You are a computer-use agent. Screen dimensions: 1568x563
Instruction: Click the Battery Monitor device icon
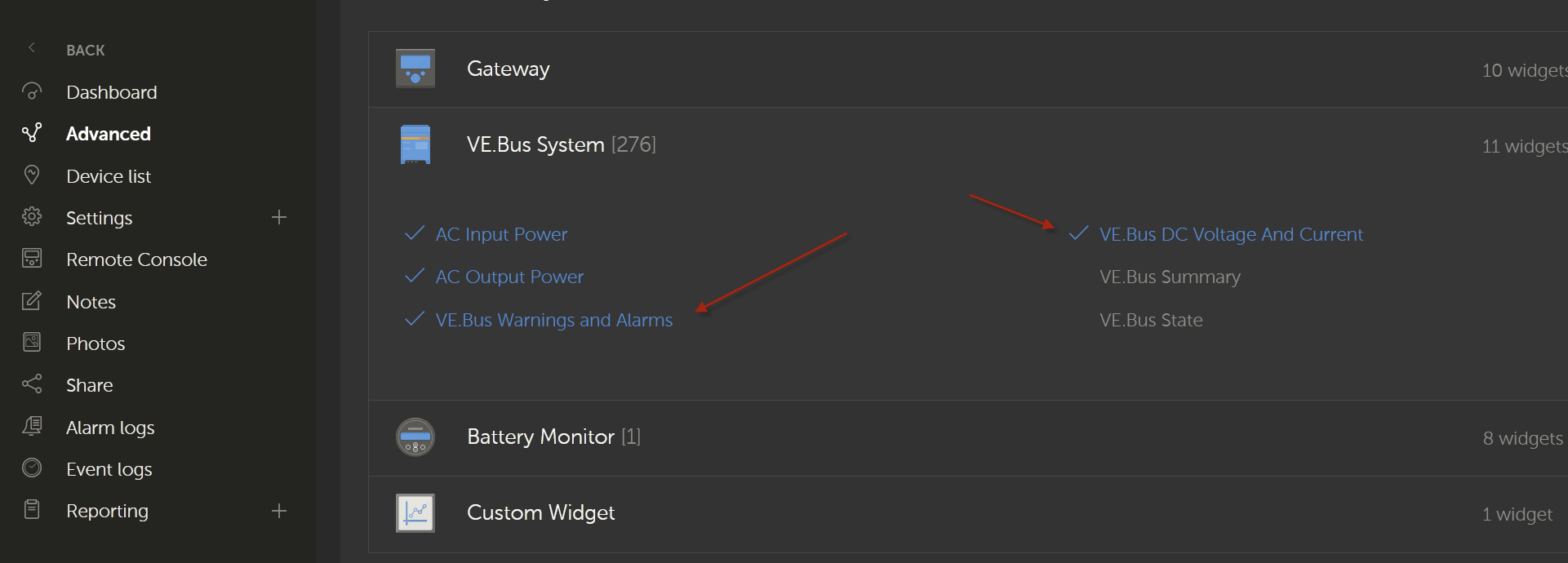click(x=415, y=437)
